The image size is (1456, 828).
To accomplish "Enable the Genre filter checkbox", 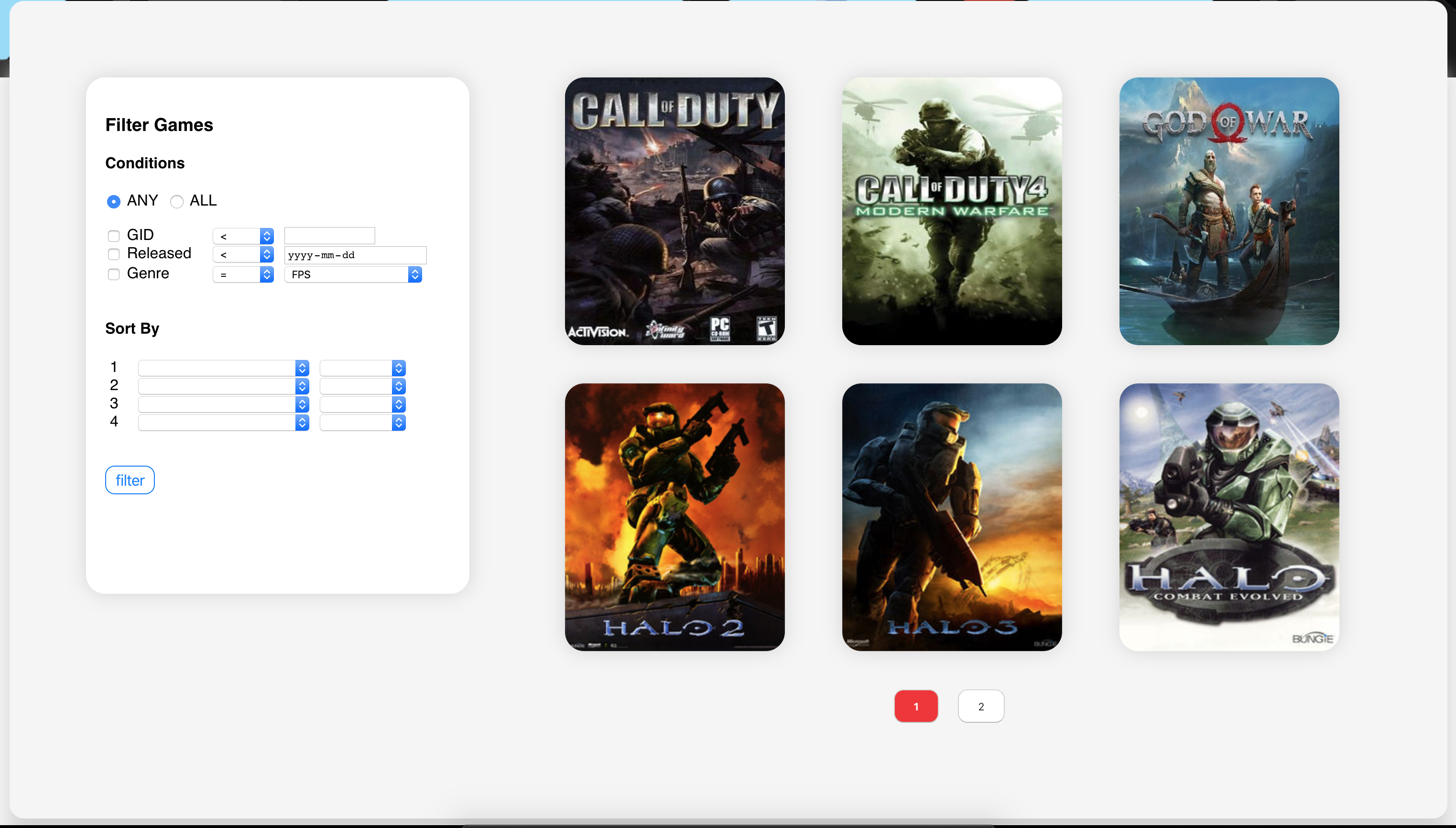I will click(x=114, y=274).
